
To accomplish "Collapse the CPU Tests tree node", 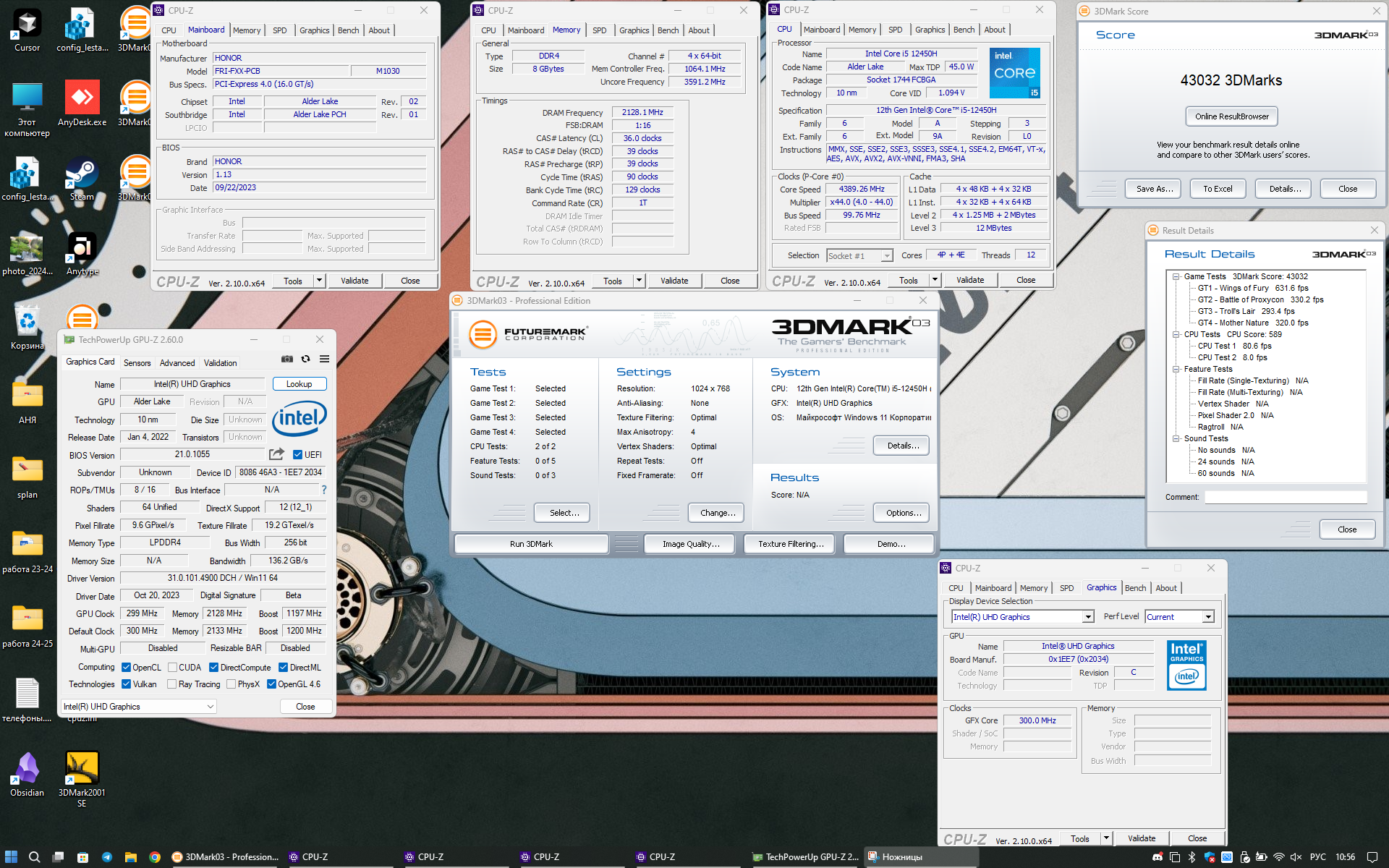I will 1177,334.
